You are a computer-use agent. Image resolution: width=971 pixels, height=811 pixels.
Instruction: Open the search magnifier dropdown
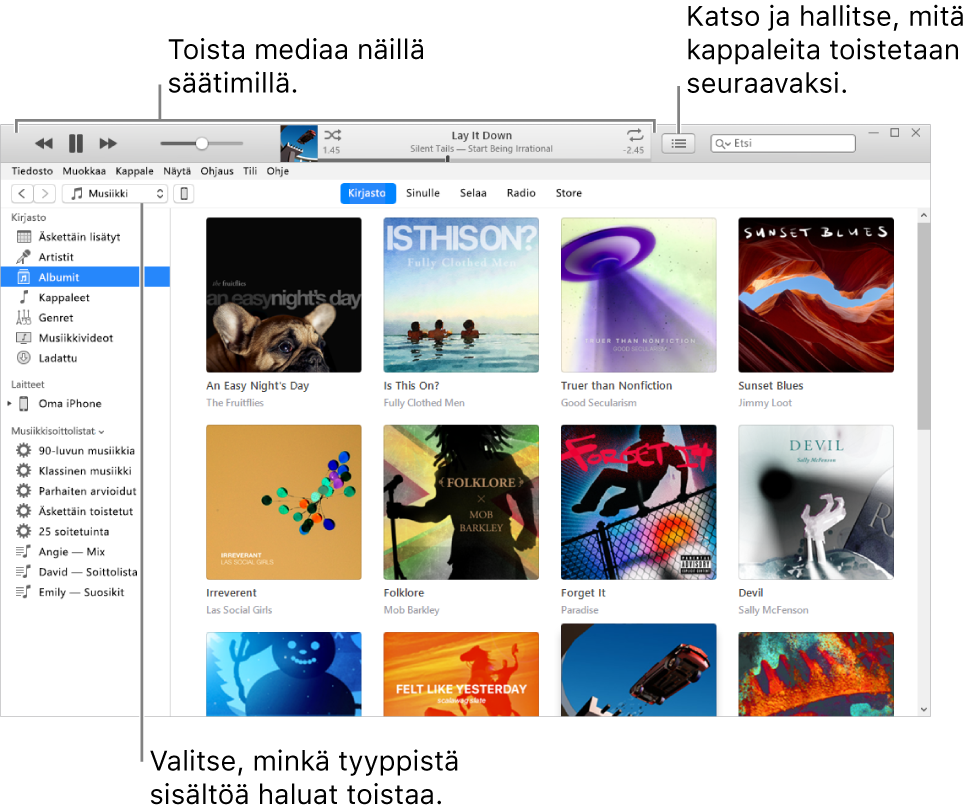pos(723,144)
